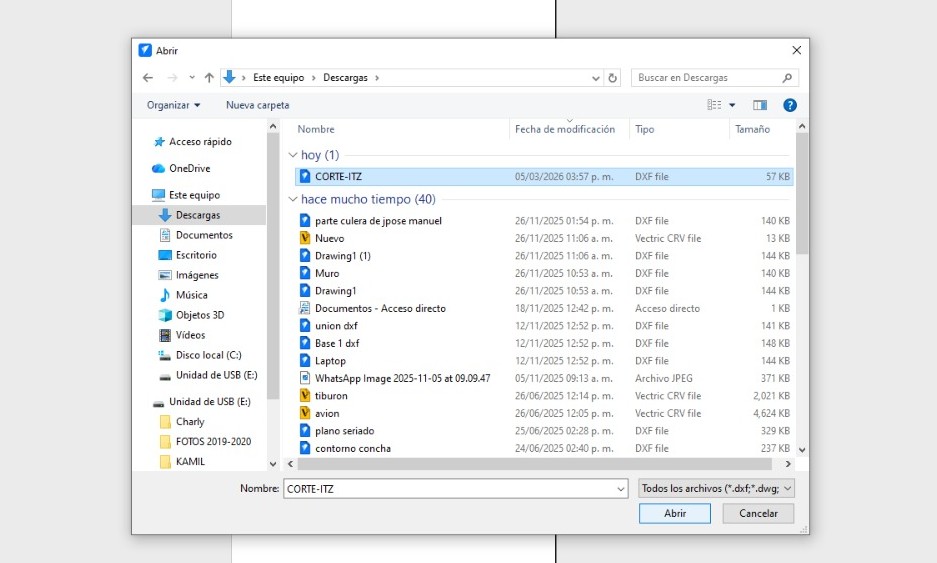Open Disco local (C:) drive
The image size is (937, 563).
(x=200, y=355)
